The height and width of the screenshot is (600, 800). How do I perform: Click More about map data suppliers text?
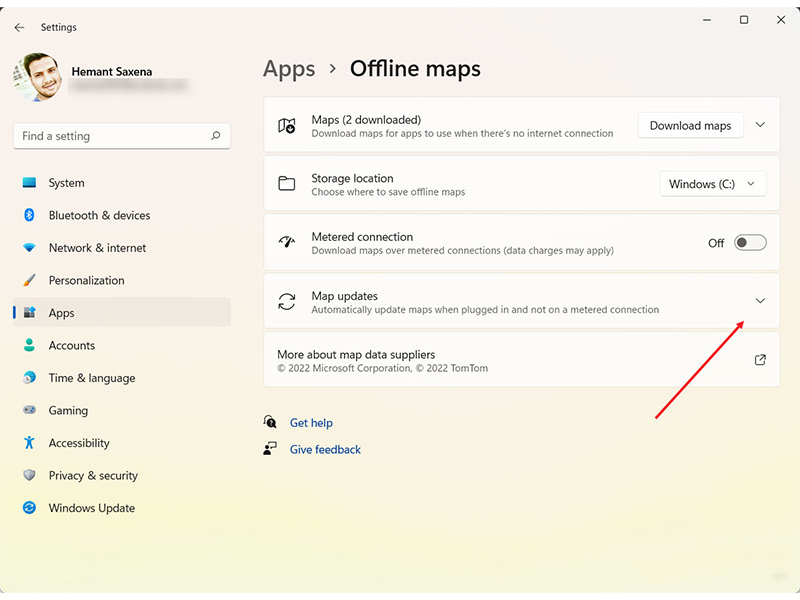pyautogui.click(x=356, y=355)
